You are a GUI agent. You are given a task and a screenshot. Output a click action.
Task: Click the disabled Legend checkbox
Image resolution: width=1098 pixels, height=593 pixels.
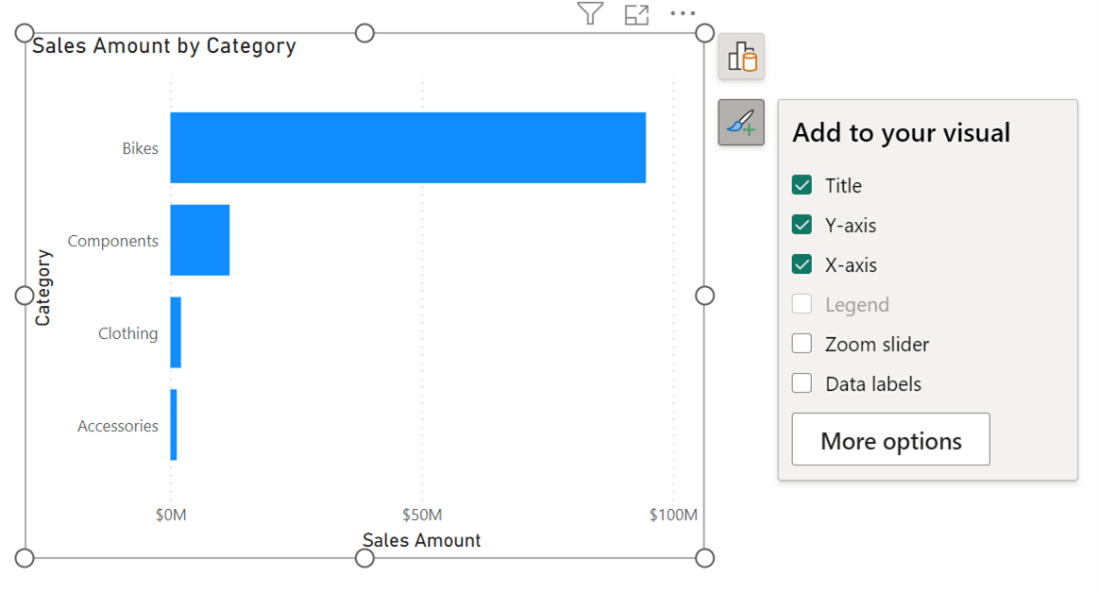pyautogui.click(x=802, y=304)
